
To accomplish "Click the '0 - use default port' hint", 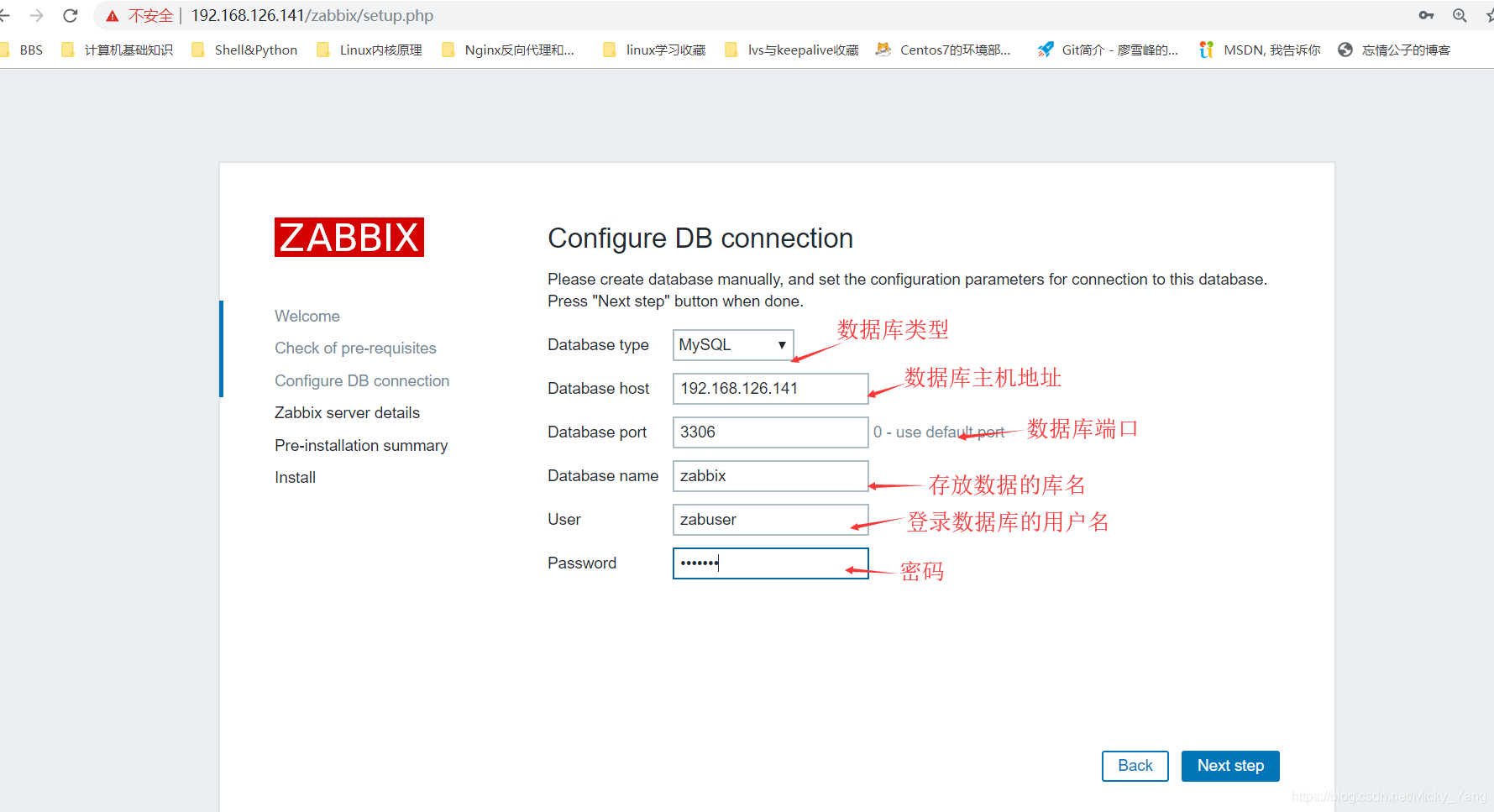I will tap(939, 432).
